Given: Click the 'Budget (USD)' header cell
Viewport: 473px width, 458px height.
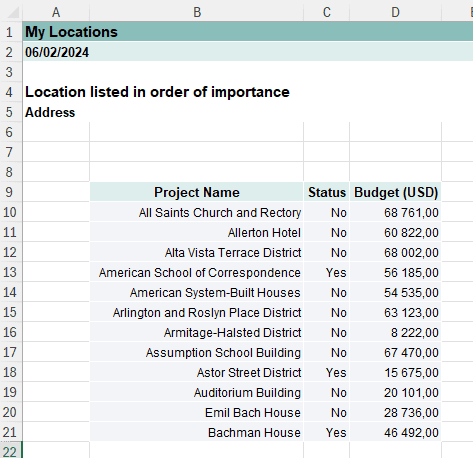Looking at the screenshot, I should click(x=395, y=192).
